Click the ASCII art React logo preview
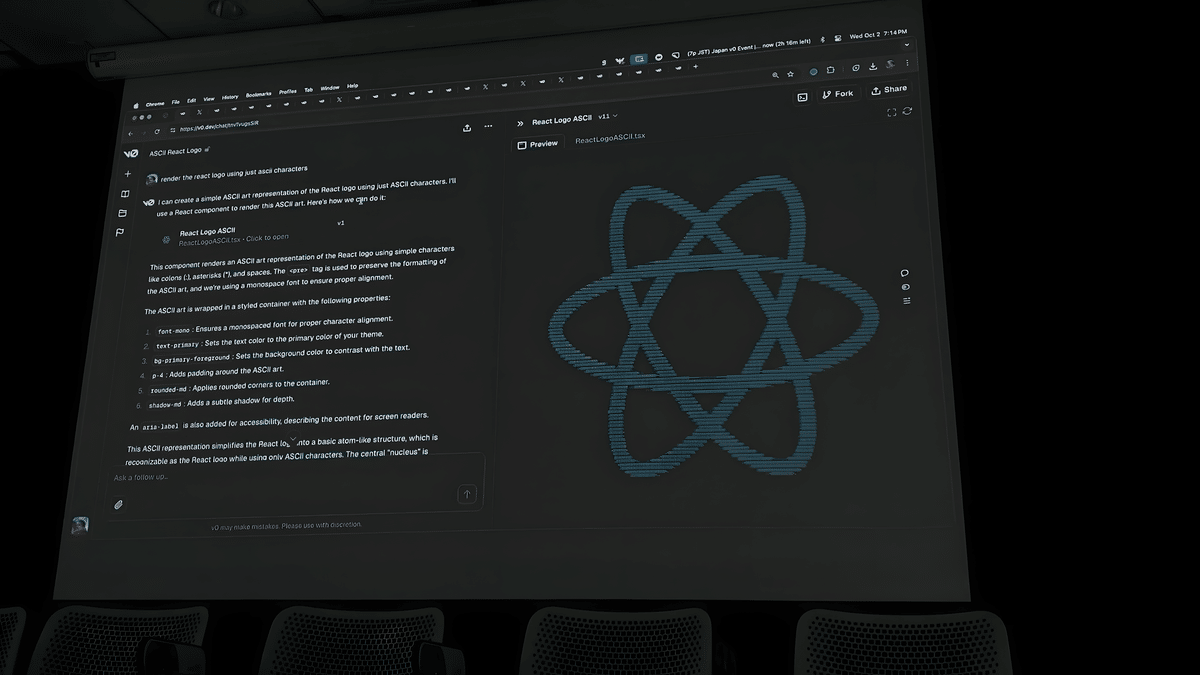This screenshot has height=675, width=1200. (x=714, y=327)
